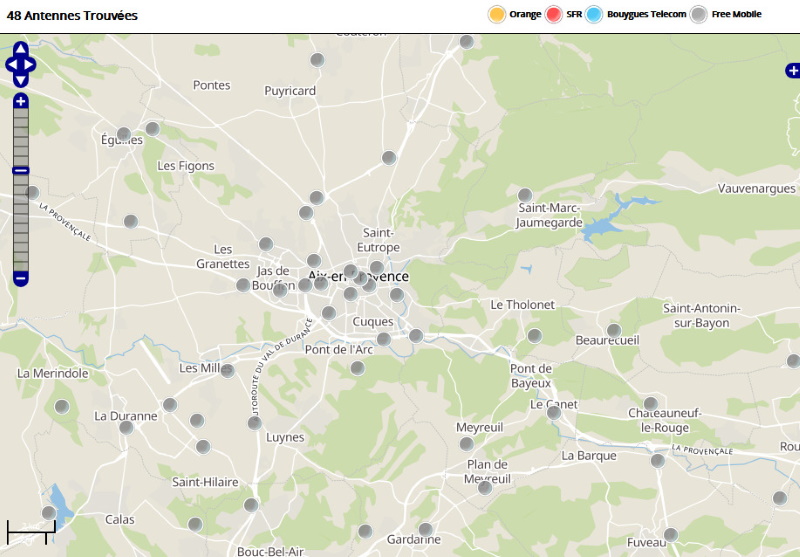Toggle the Orange operator filter
This screenshot has width=800, height=557.
496,14
